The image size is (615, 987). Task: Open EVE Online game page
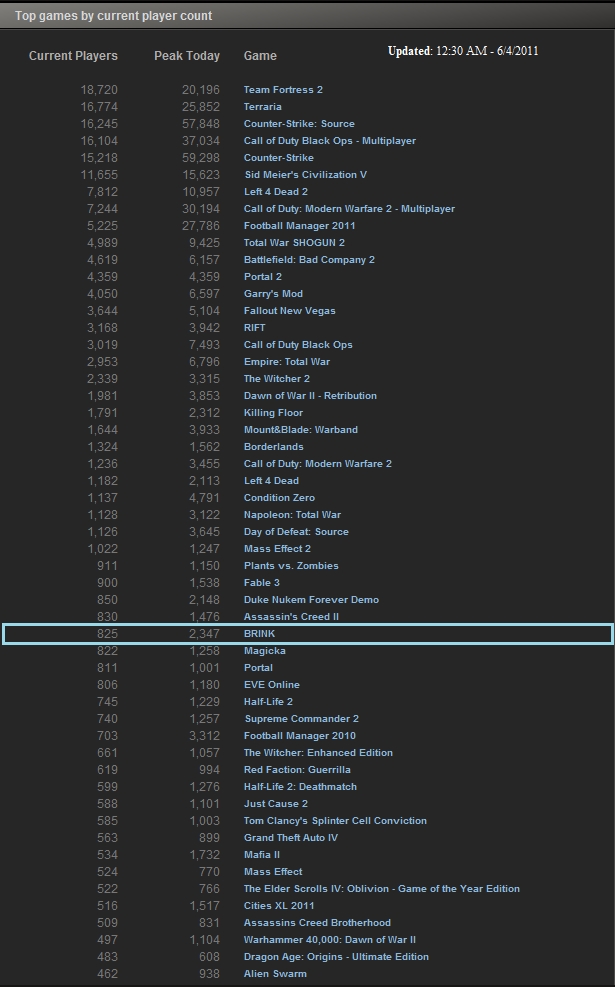271,685
